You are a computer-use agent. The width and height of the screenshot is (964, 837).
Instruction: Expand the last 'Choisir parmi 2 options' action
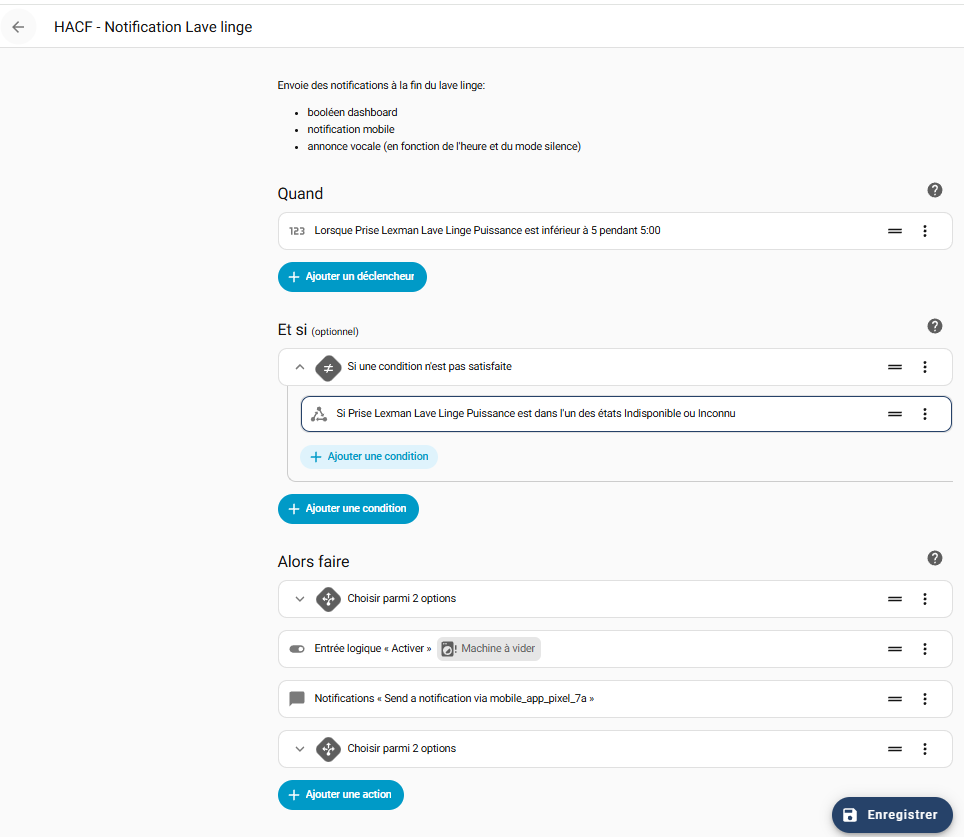299,749
